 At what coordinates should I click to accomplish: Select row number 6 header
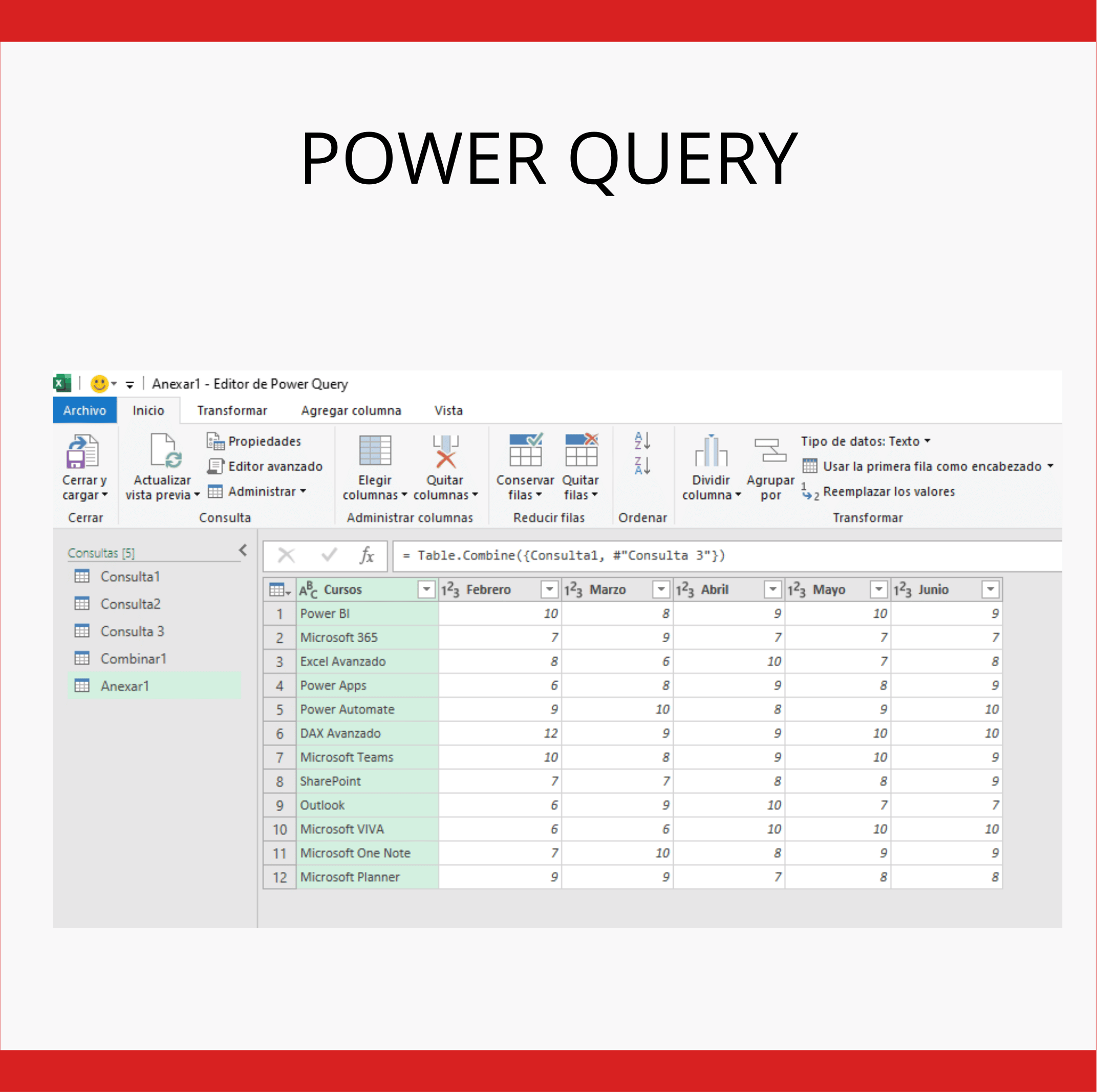(279, 733)
